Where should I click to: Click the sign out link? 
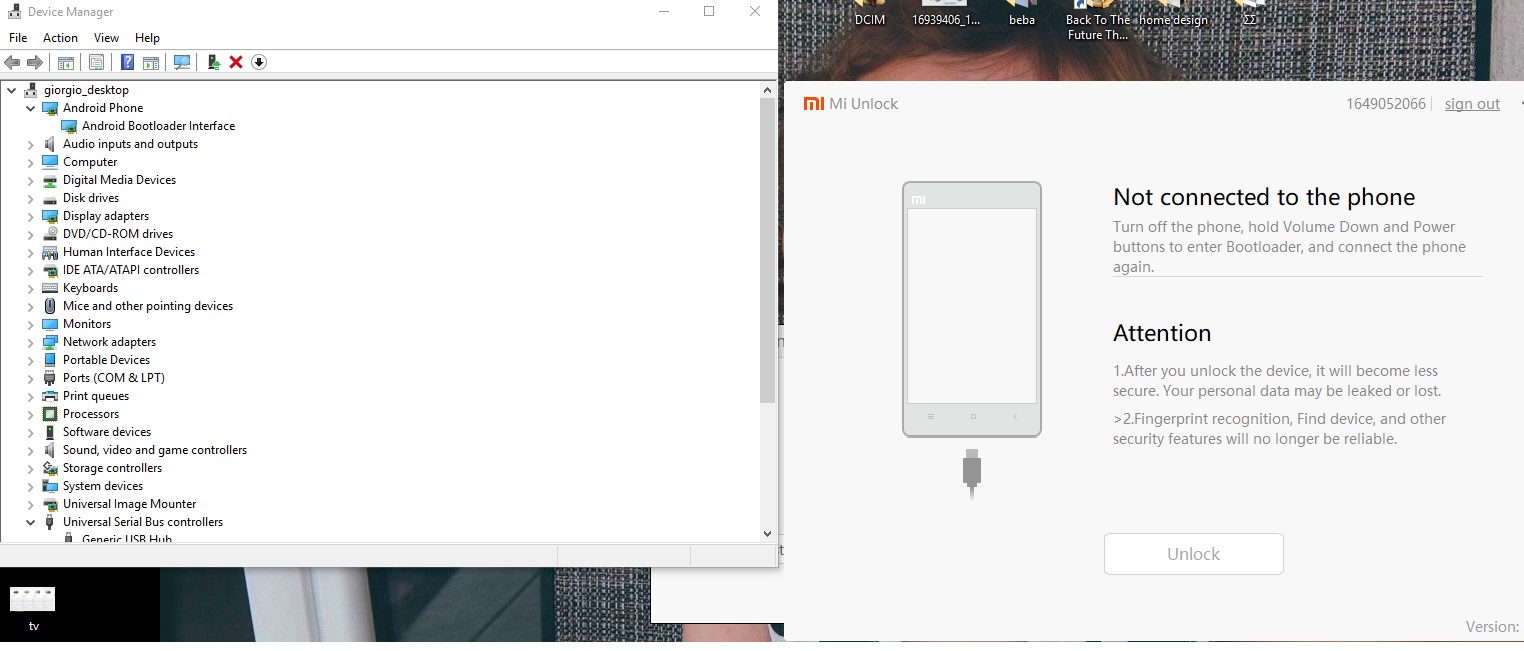coord(1472,104)
